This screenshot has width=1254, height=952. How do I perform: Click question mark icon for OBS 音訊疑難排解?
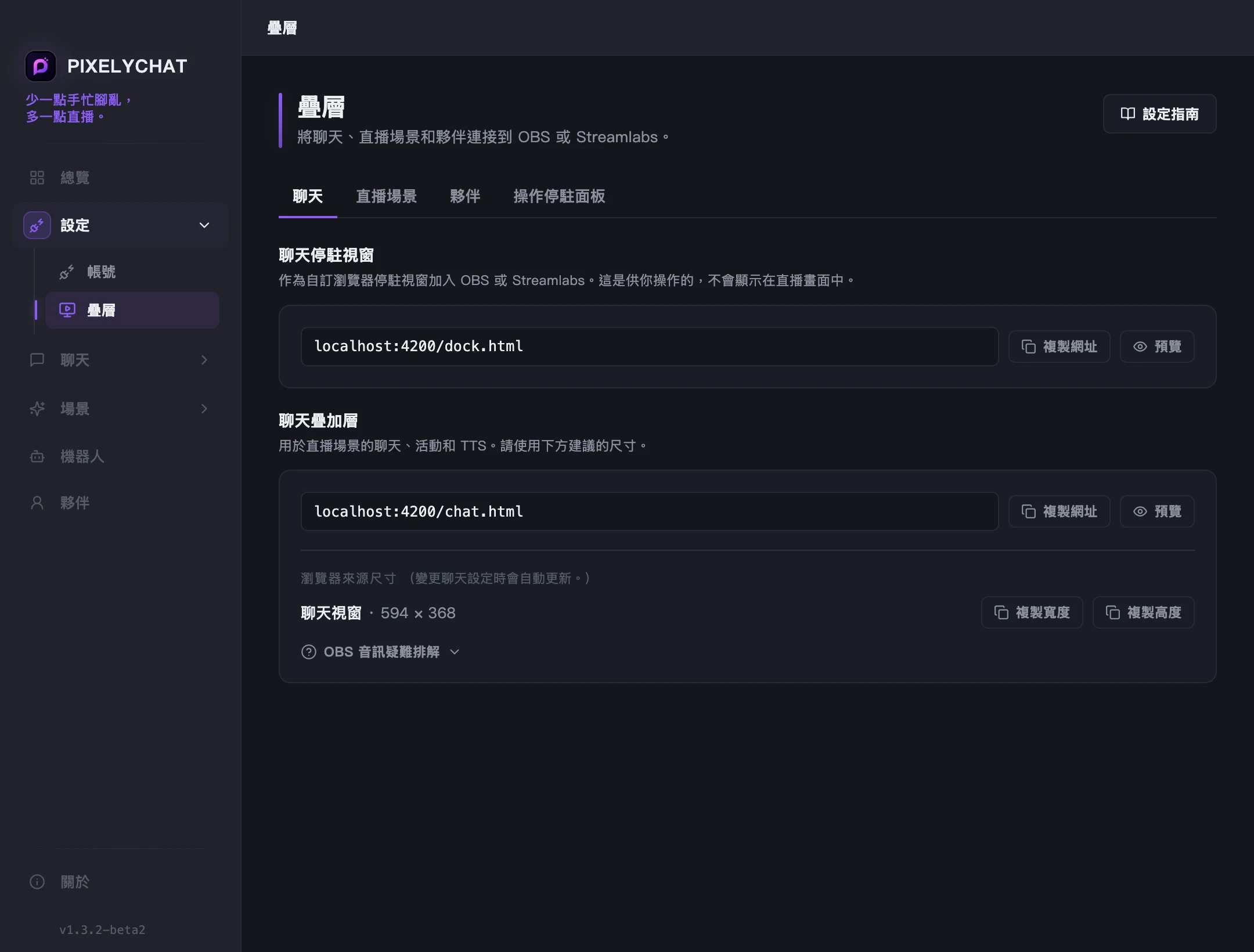point(309,652)
